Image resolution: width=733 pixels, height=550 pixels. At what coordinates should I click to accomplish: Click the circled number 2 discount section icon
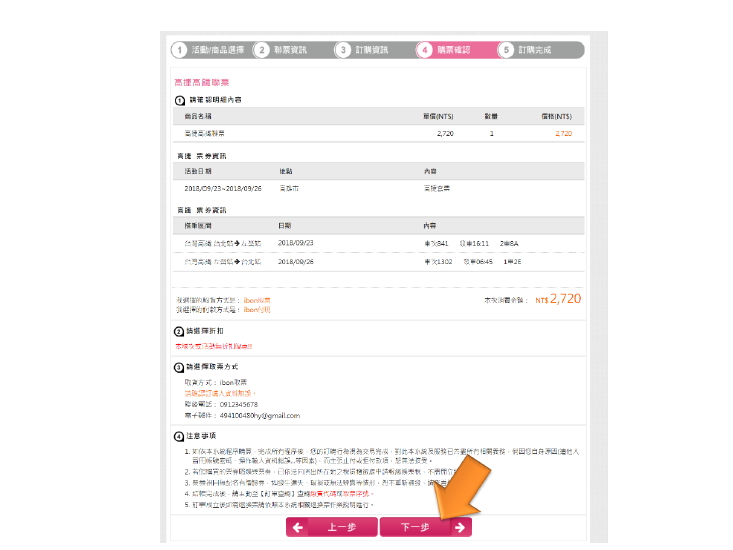(179, 330)
